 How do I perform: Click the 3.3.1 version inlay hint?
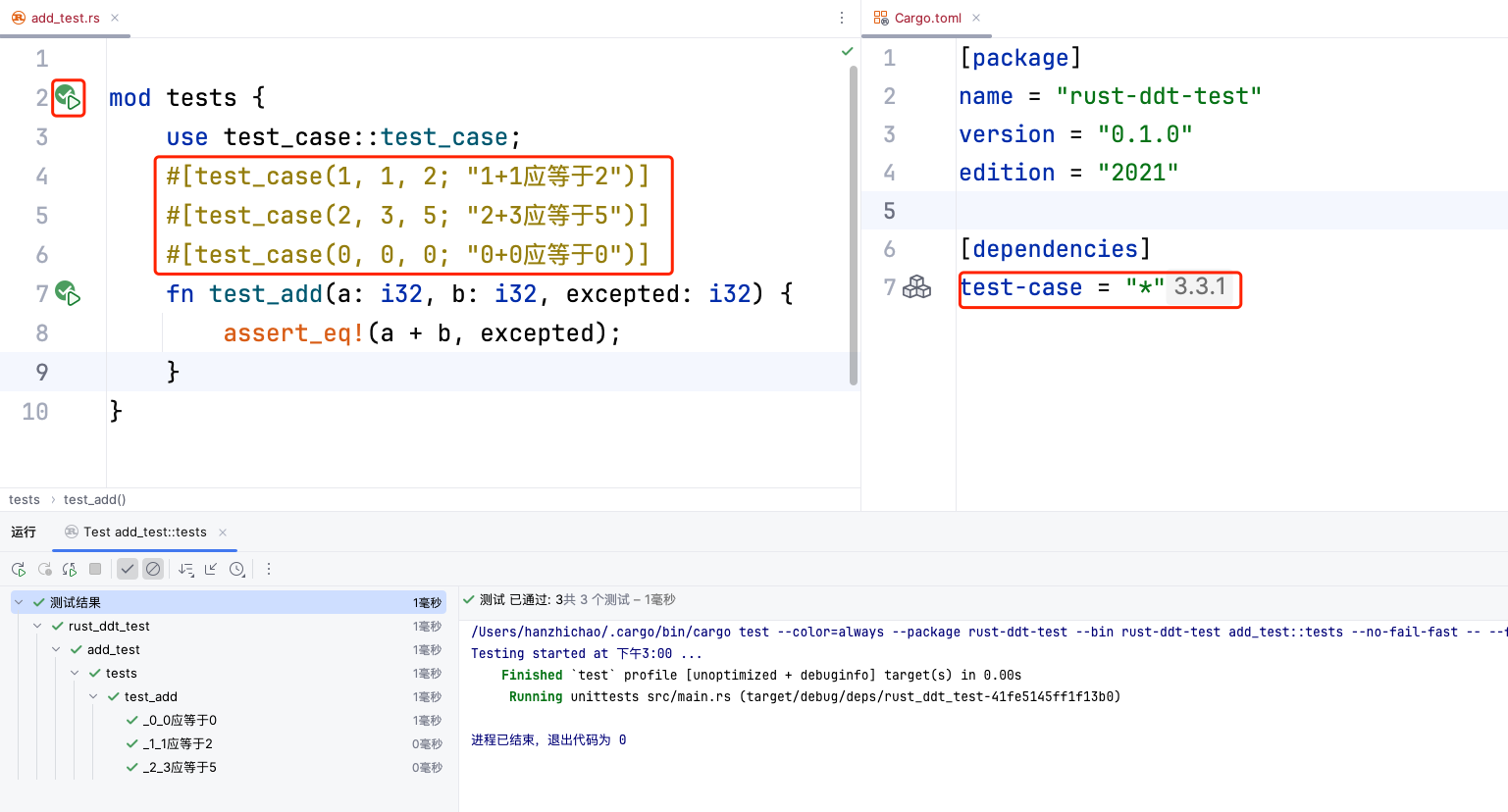[1200, 286]
